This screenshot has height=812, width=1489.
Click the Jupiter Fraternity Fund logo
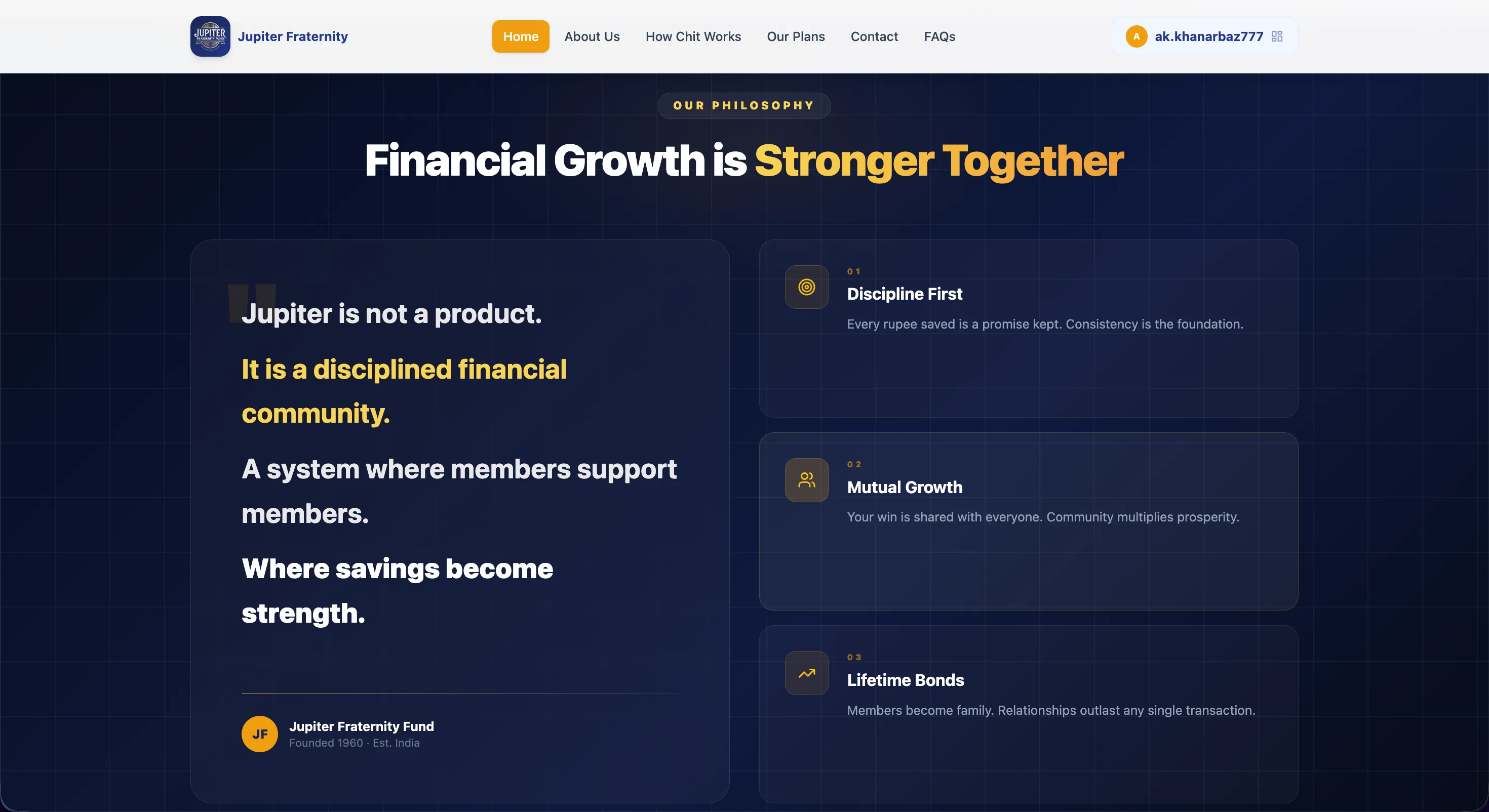[x=209, y=36]
